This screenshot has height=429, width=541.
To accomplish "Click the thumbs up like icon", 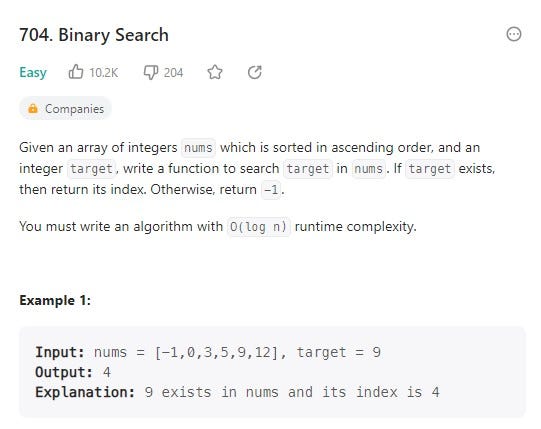I will 76,72.
